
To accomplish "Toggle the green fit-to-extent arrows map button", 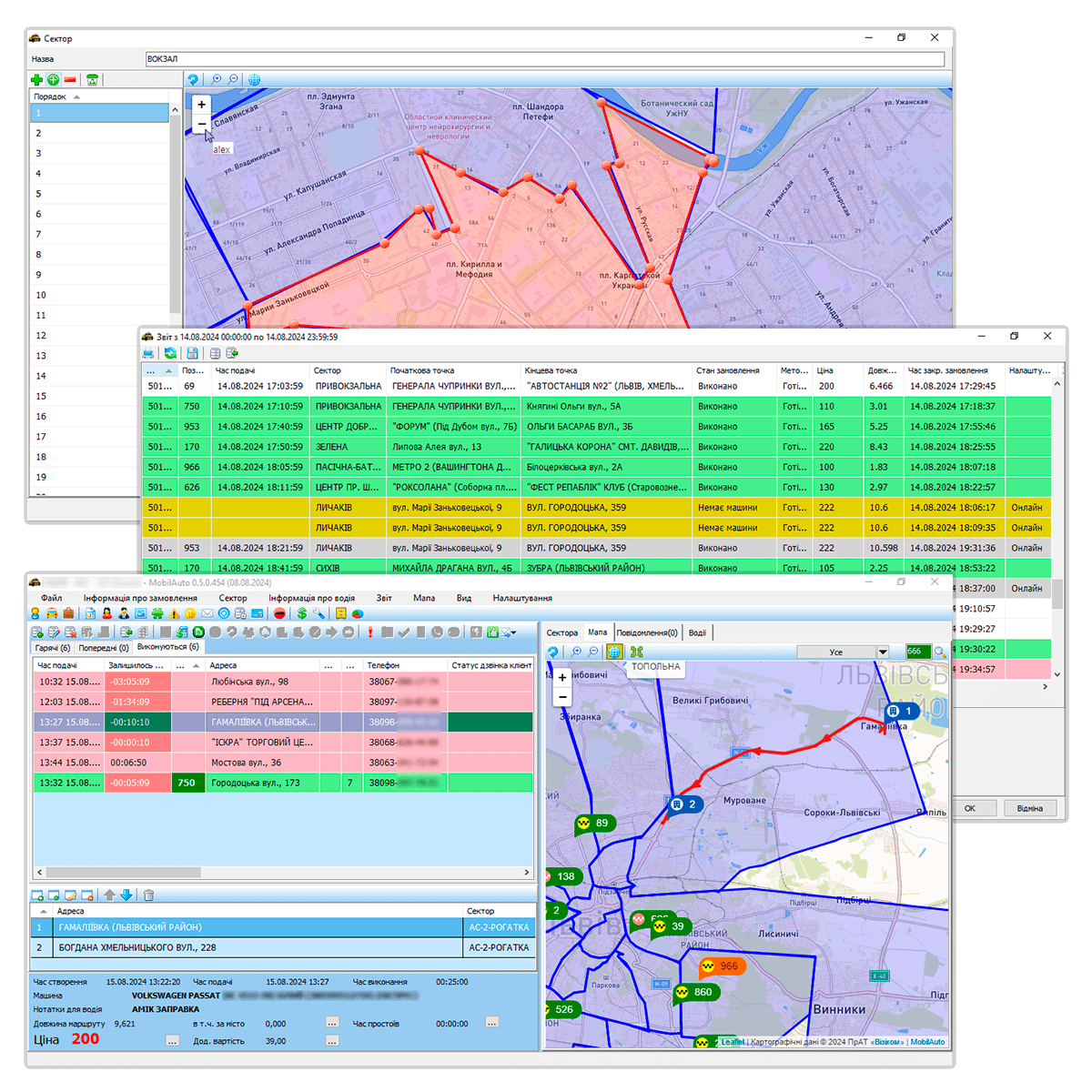I will click(636, 652).
